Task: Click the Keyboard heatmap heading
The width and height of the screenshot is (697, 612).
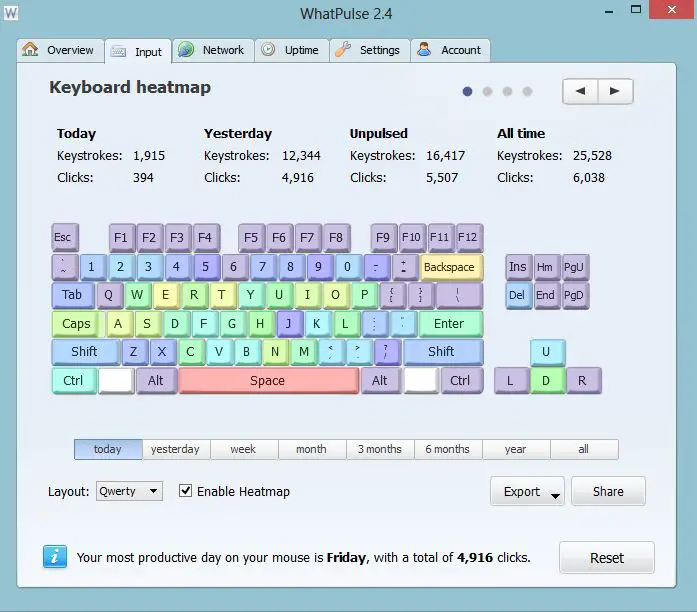Action: click(130, 88)
